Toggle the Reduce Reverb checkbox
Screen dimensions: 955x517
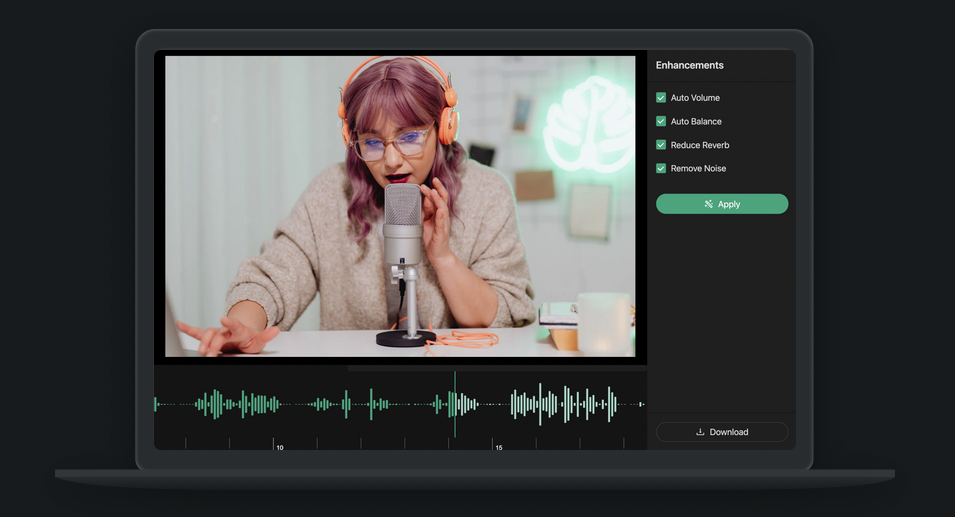pyautogui.click(x=661, y=145)
